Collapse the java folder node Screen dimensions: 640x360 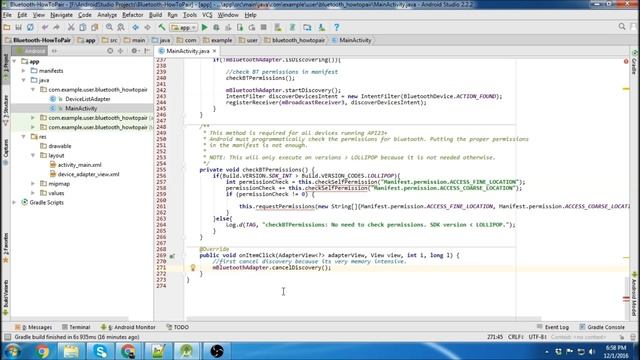click(24, 80)
